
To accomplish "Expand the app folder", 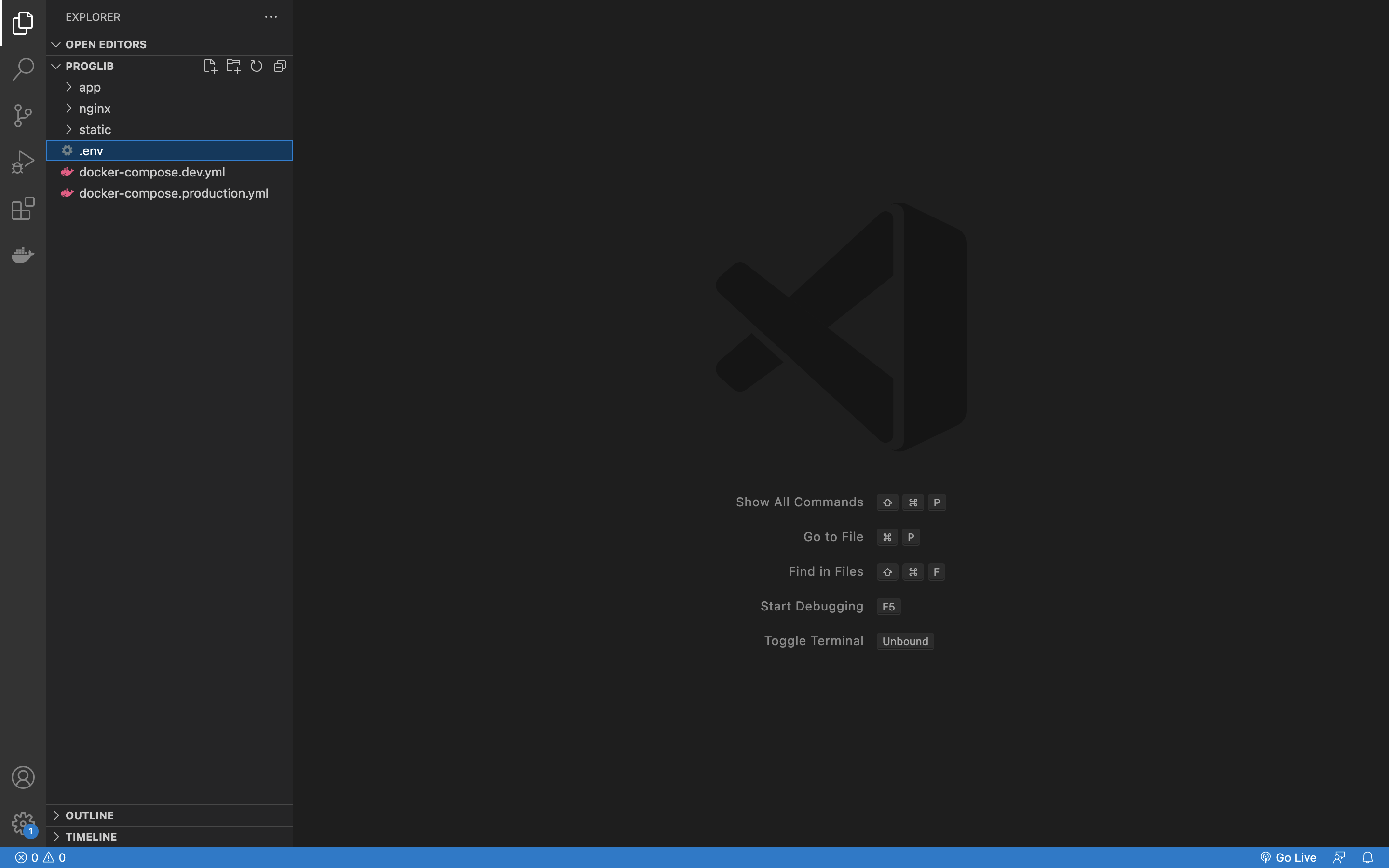I will [x=169, y=87].
